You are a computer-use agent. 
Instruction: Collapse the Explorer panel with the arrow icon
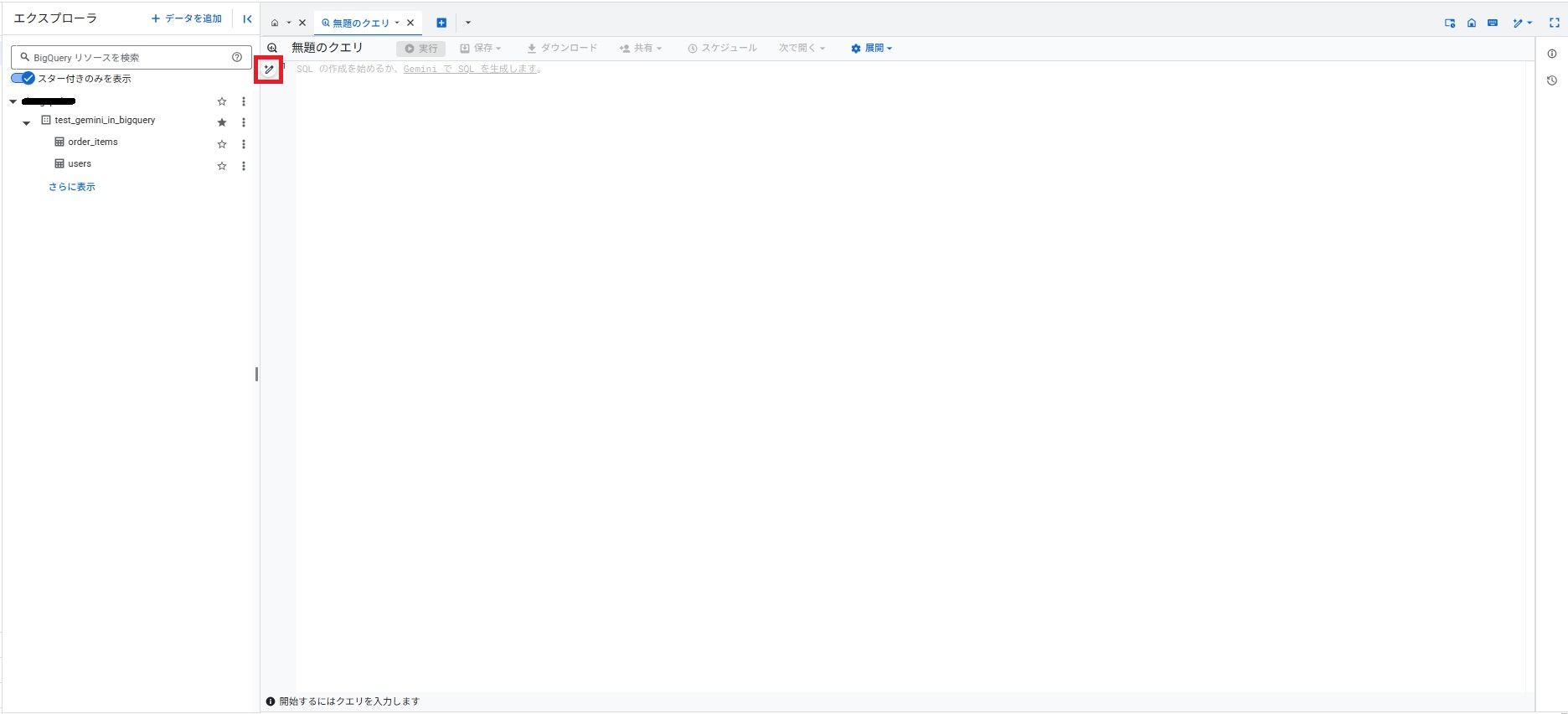coord(247,18)
